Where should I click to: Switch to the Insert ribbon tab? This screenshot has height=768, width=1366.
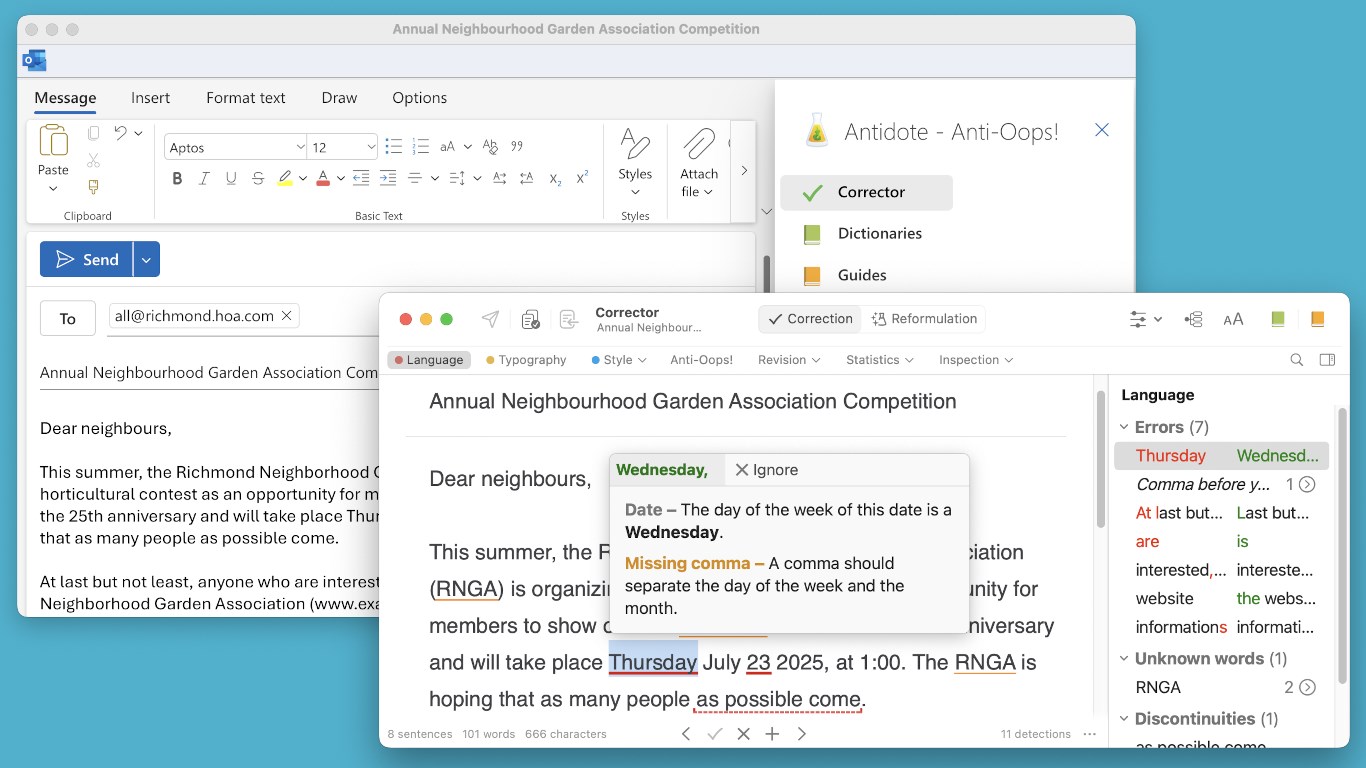[x=150, y=98]
